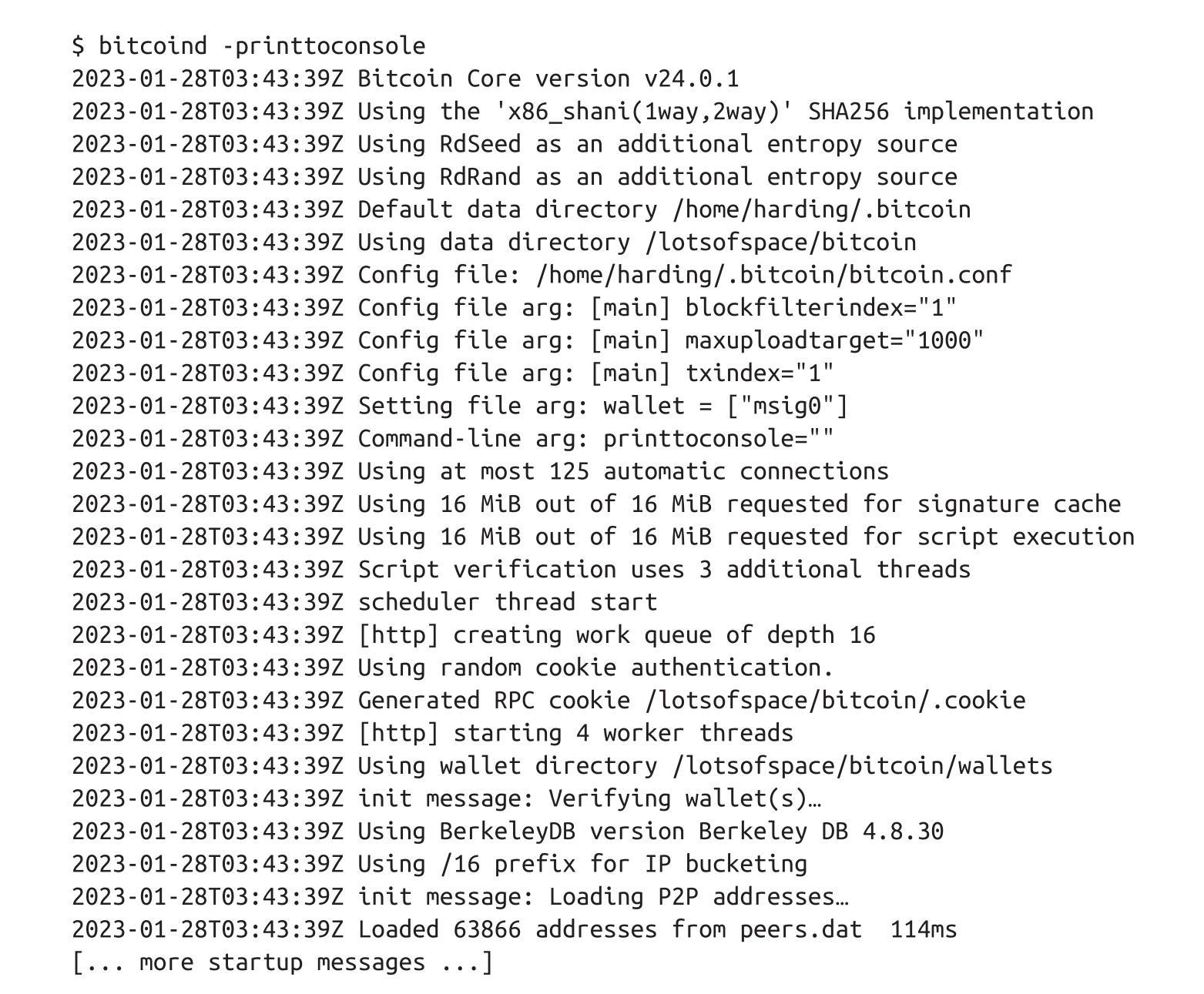
Task: Click the 'RdSeed' entropy source line
Action: pyautogui.click(x=657, y=144)
